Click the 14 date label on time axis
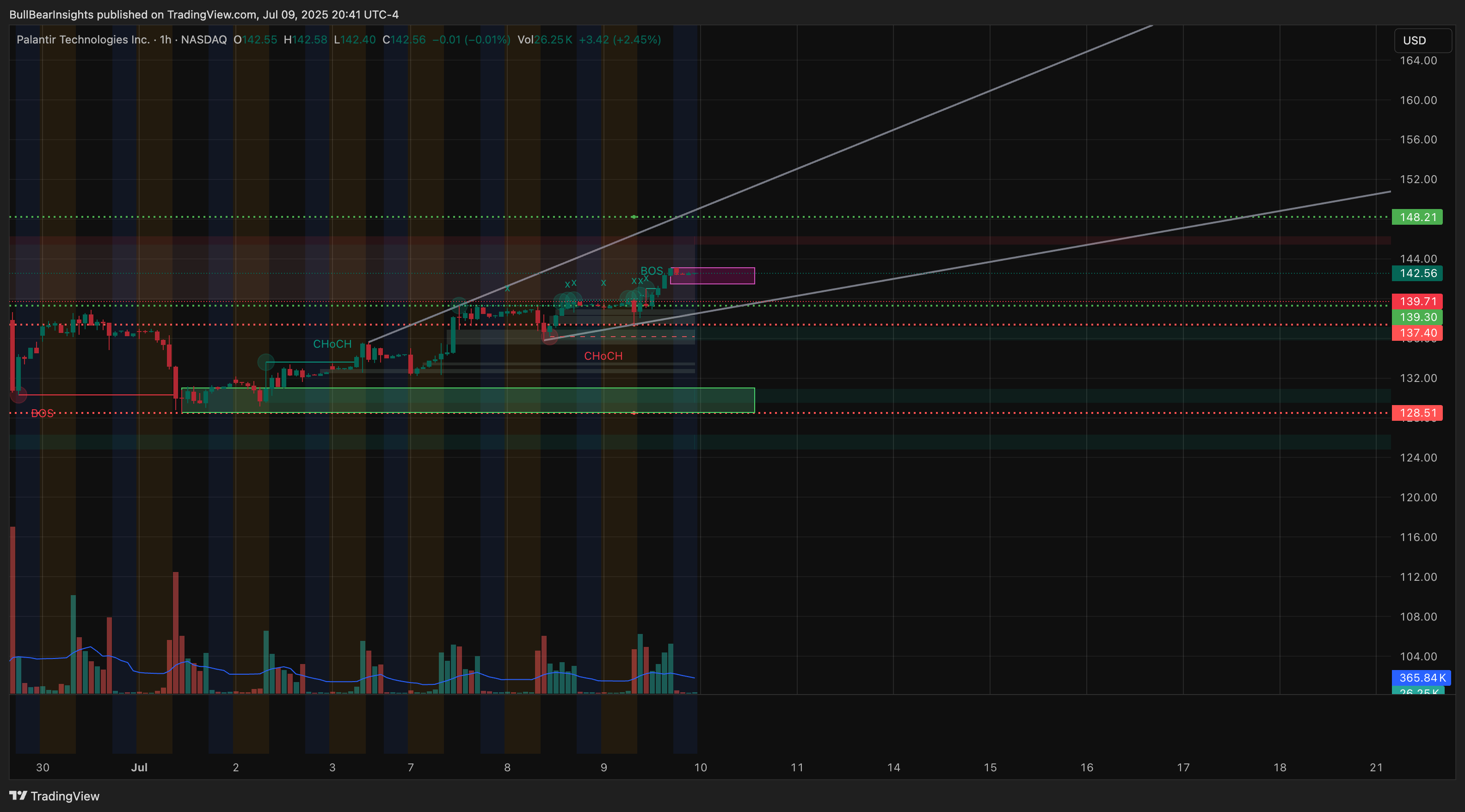 [x=893, y=768]
